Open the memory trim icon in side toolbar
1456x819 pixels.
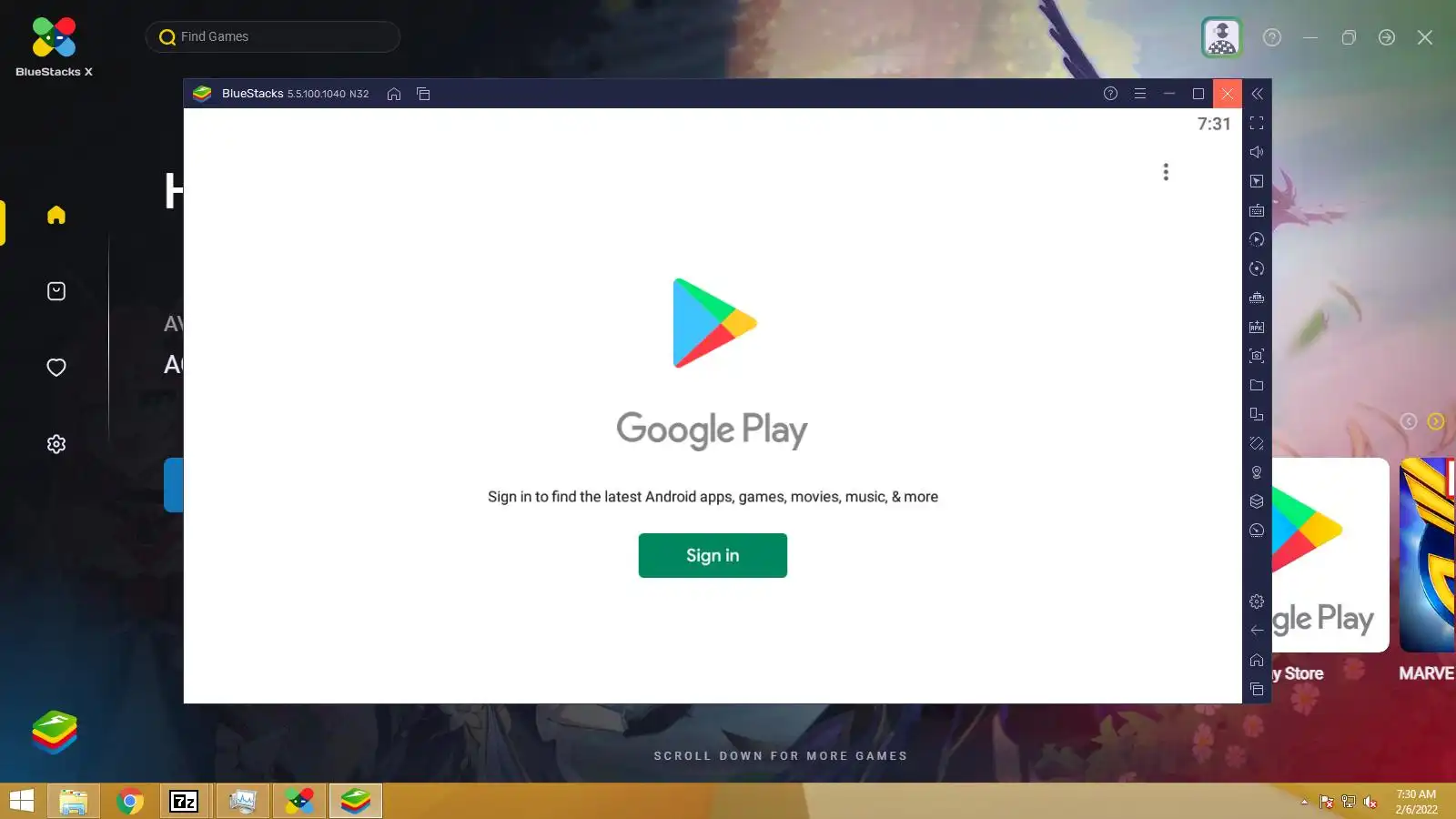click(x=1257, y=298)
